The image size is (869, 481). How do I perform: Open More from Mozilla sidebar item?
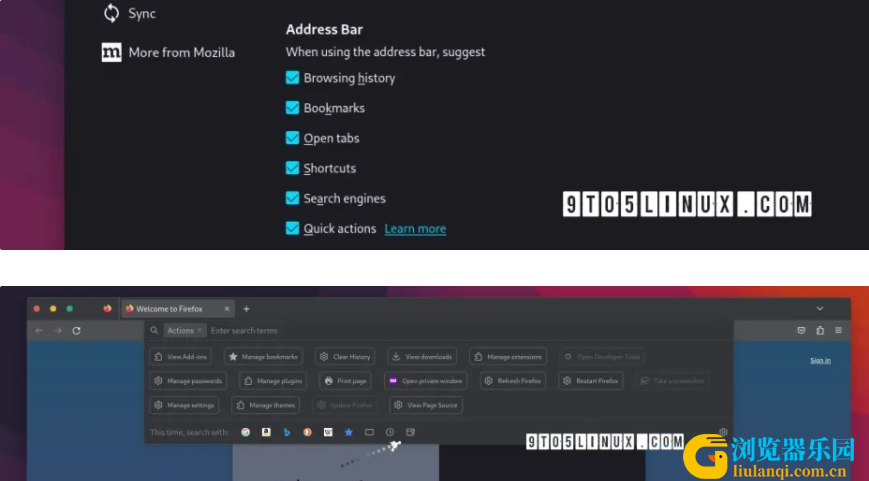(x=168, y=53)
